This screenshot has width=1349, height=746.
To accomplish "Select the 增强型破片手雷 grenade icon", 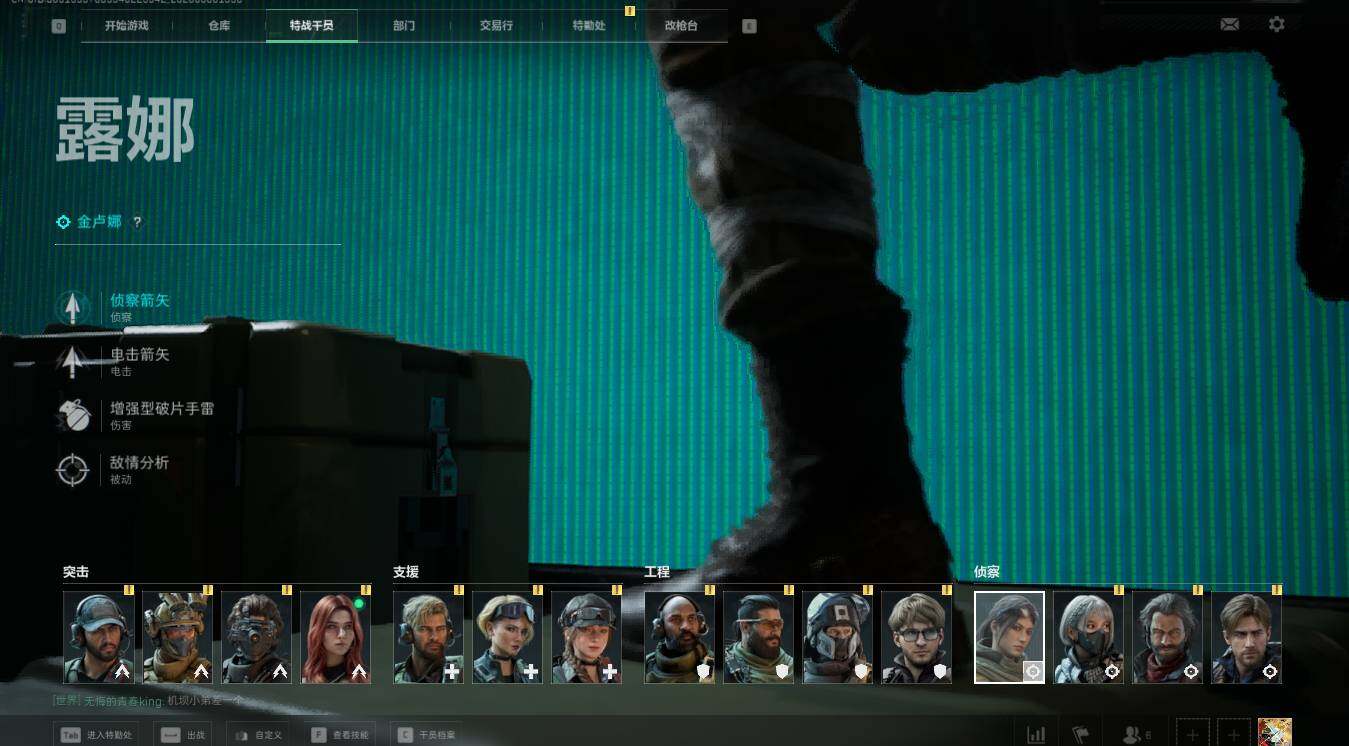I will point(73,415).
